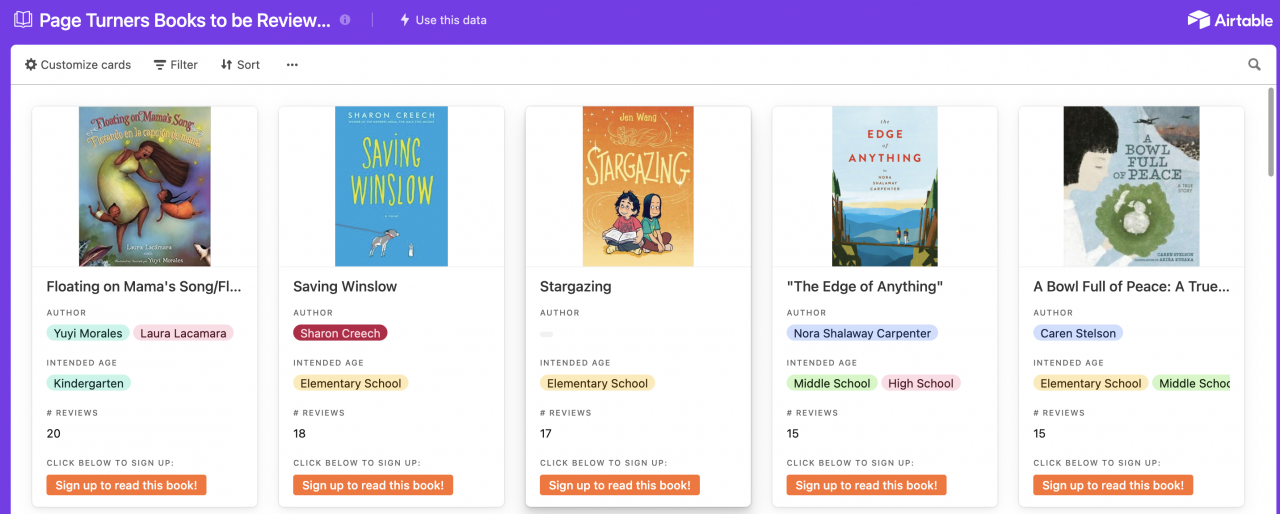Open A Bowl Full of Peace cover image
Screen dimensions: 1280x514
1131,186
